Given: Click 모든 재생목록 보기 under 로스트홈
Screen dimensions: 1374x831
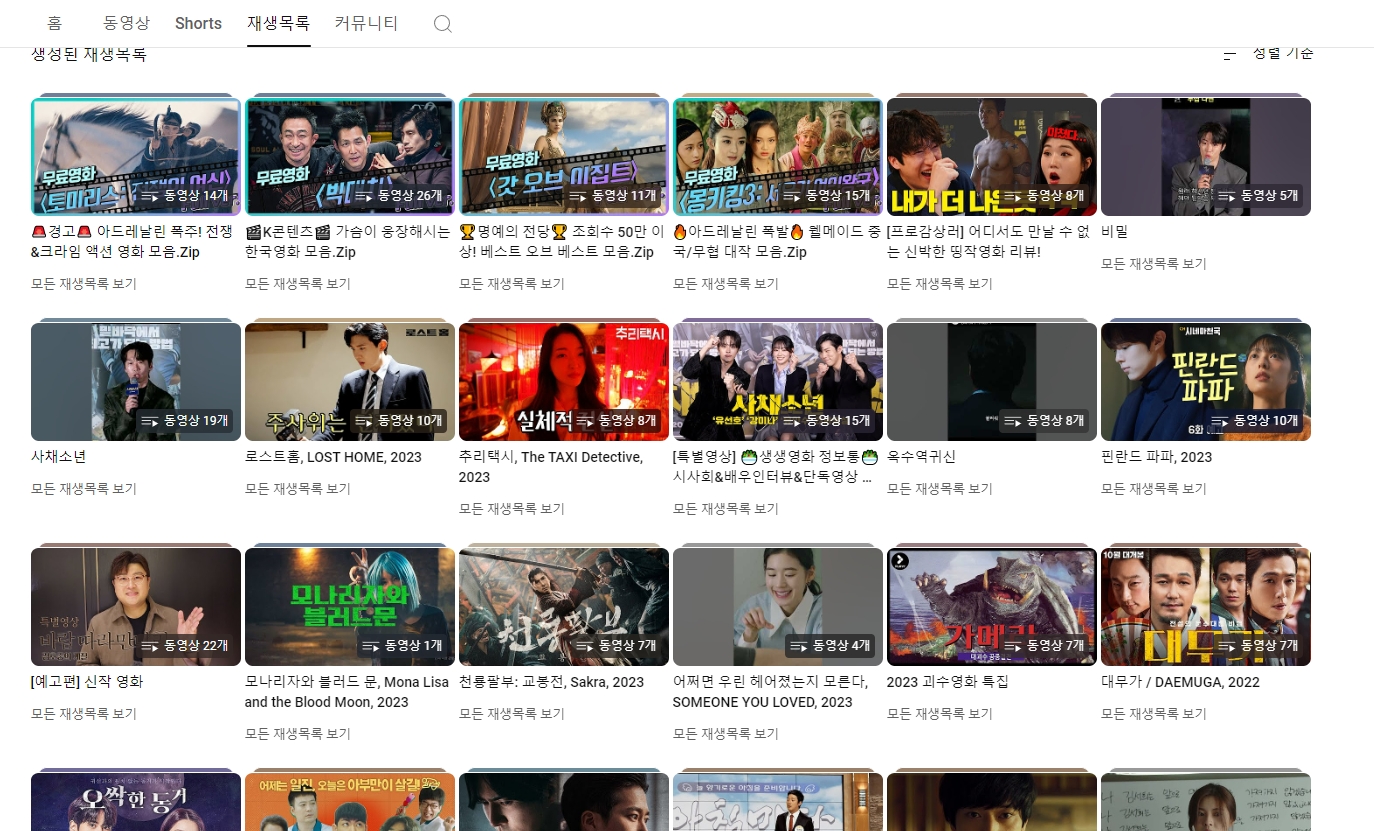Looking at the screenshot, I should [298, 489].
